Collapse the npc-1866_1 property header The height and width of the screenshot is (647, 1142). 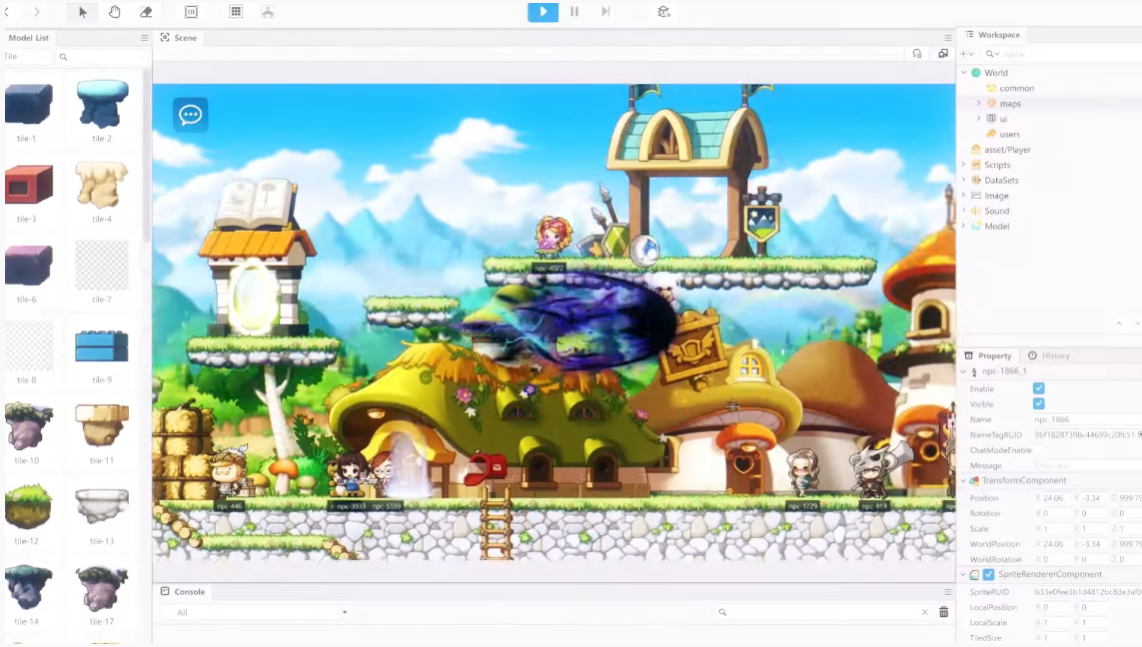tap(964, 372)
